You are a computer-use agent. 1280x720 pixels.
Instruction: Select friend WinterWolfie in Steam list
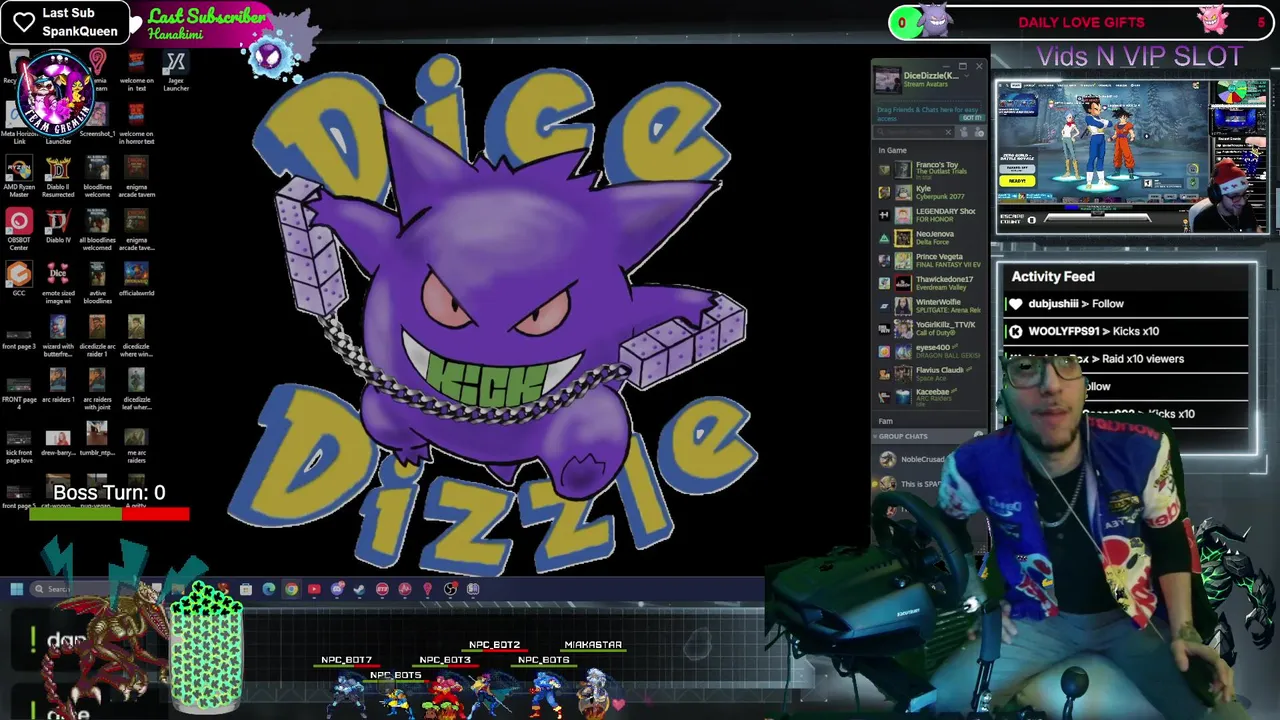tap(930, 306)
